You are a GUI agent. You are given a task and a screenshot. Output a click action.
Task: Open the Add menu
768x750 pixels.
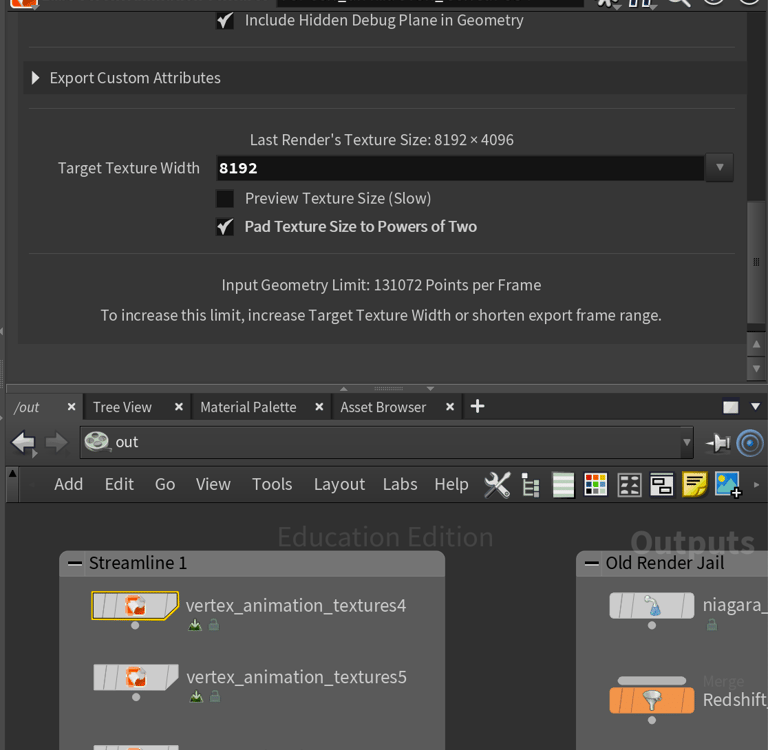click(69, 484)
